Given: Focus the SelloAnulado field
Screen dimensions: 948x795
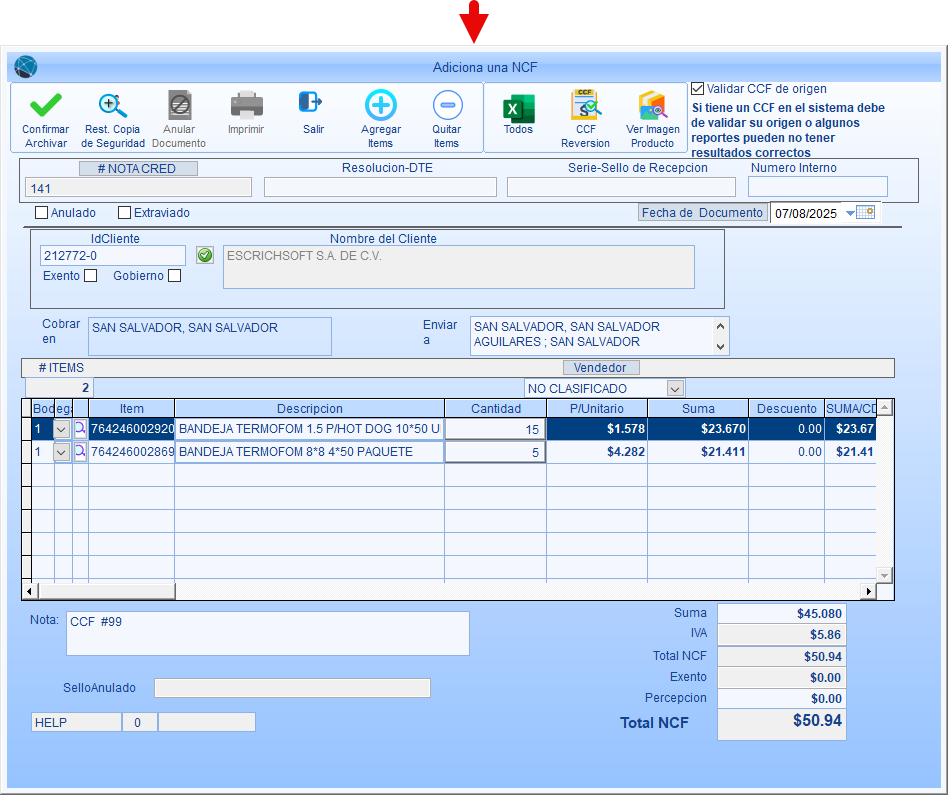Looking at the screenshot, I should pos(293,688).
